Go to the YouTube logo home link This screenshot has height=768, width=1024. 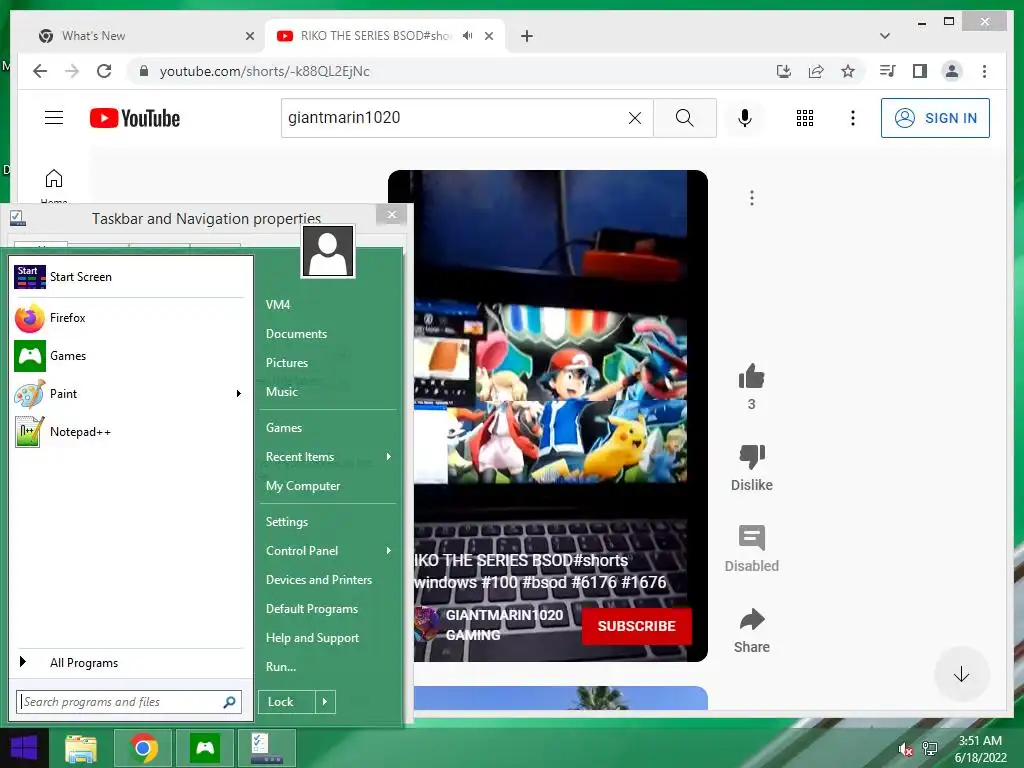135,118
